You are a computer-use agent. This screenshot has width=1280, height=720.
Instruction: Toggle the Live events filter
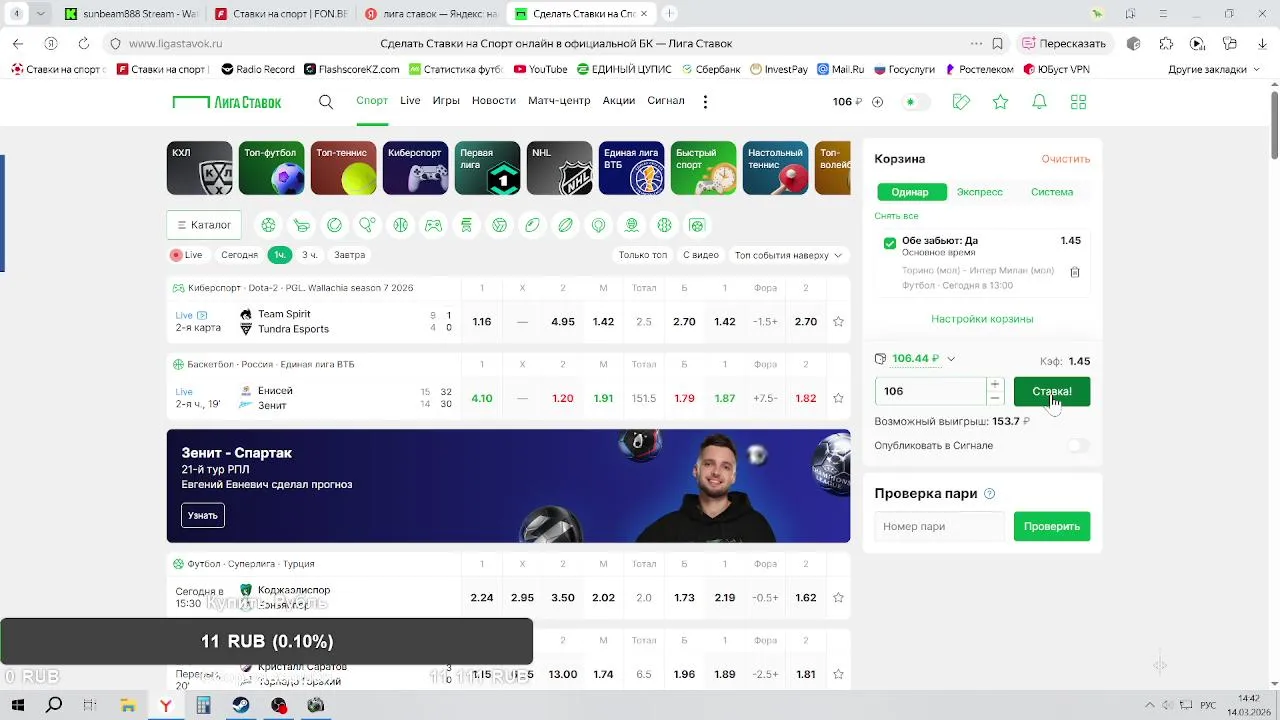pos(186,255)
